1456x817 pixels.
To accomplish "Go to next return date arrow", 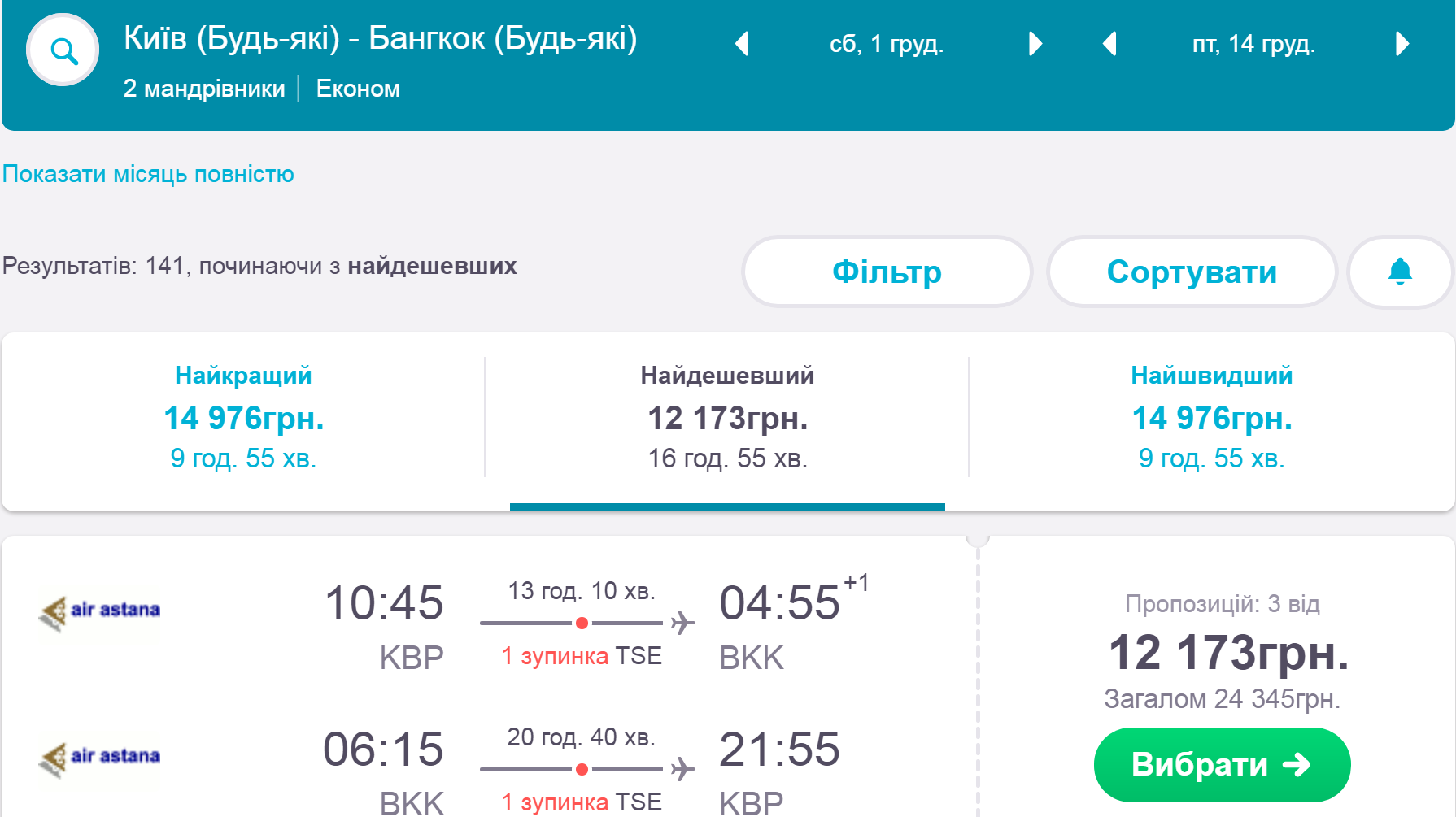I will pyautogui.click(x=1402, y=44).
